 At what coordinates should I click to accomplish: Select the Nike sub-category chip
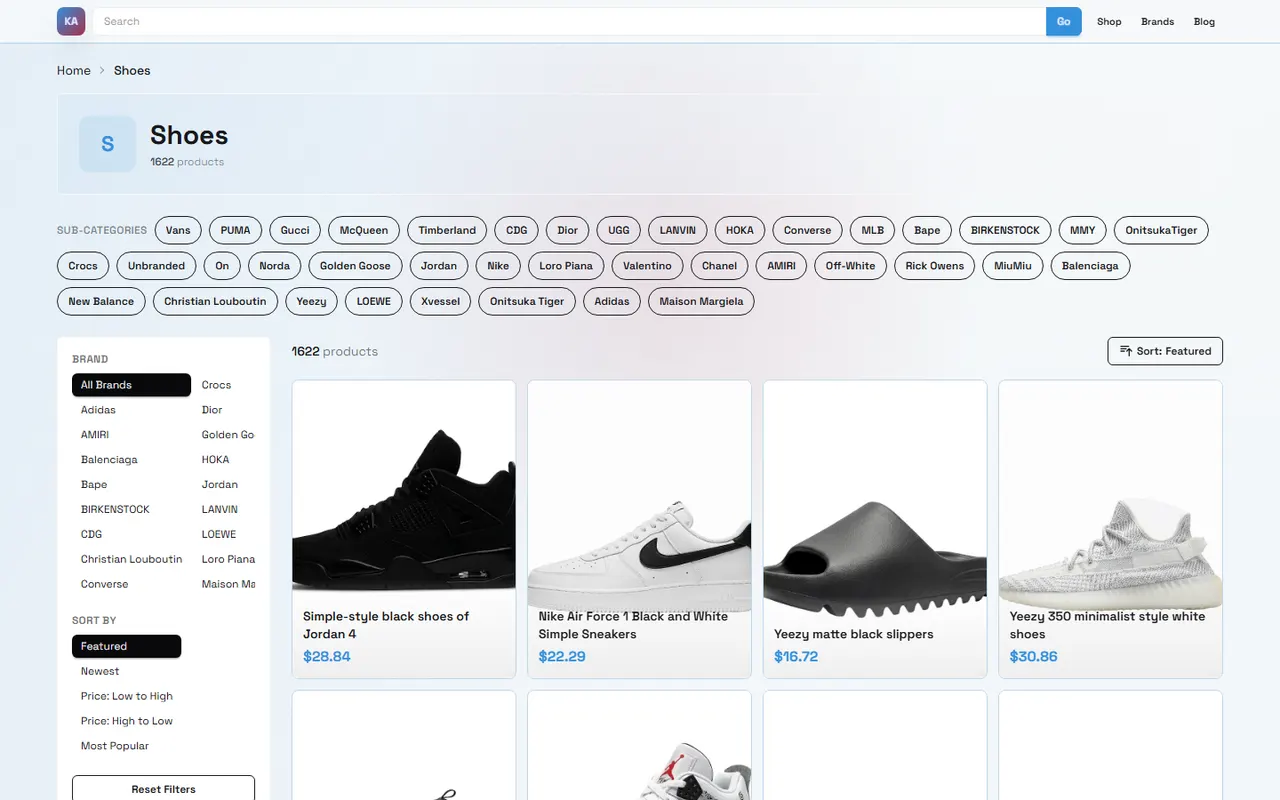[x=498, y=266]
